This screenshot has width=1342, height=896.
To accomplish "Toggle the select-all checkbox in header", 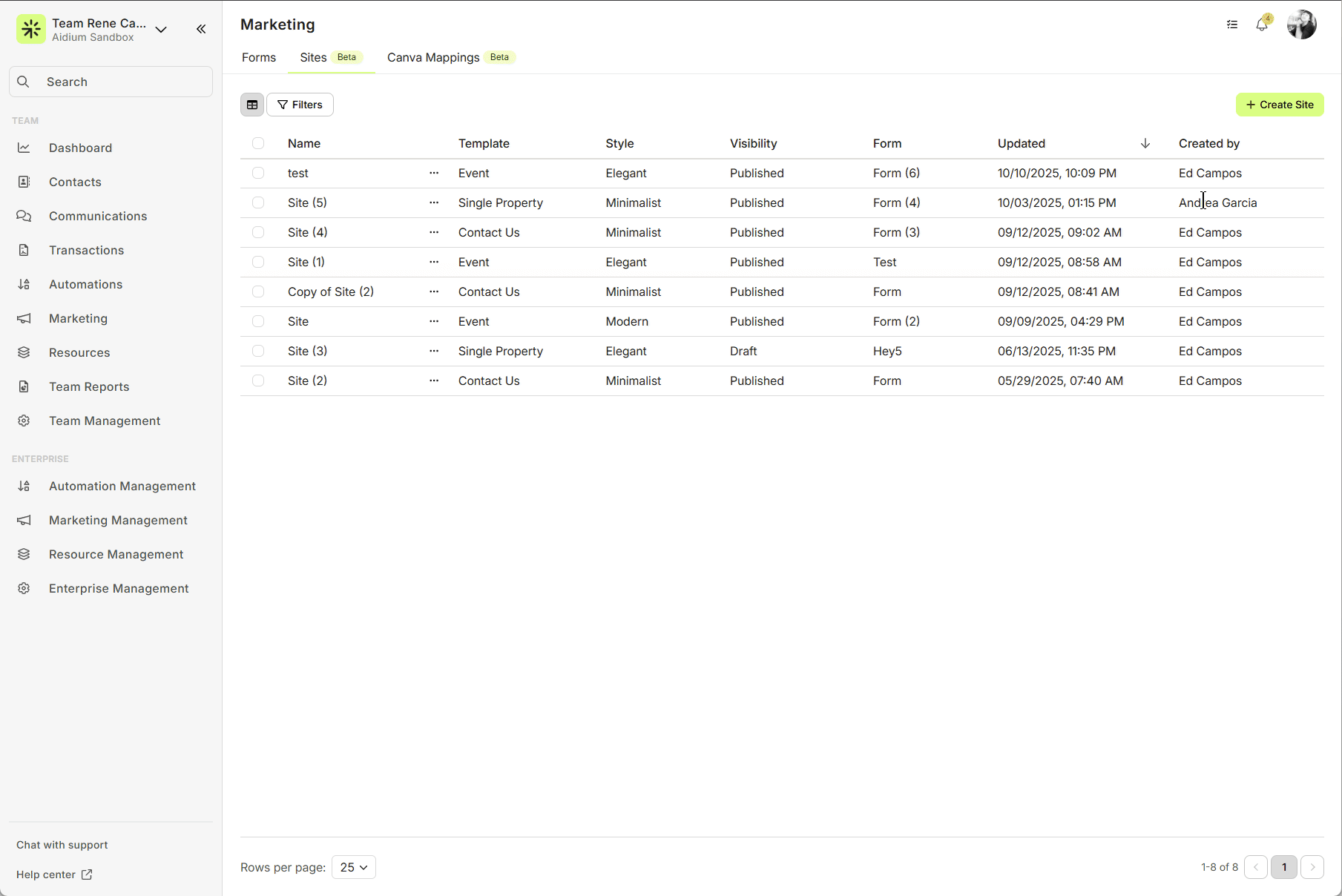I will (258, 143).
